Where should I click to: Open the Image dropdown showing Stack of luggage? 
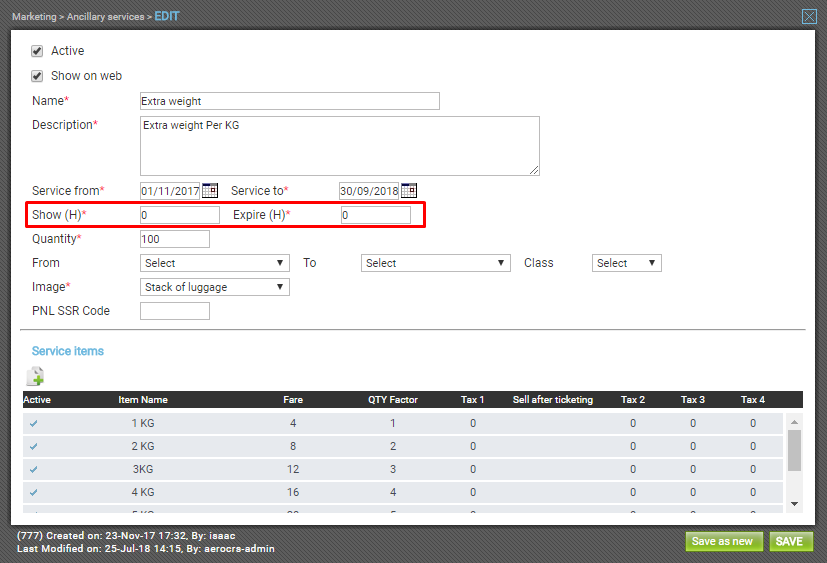tap(215, 287)
